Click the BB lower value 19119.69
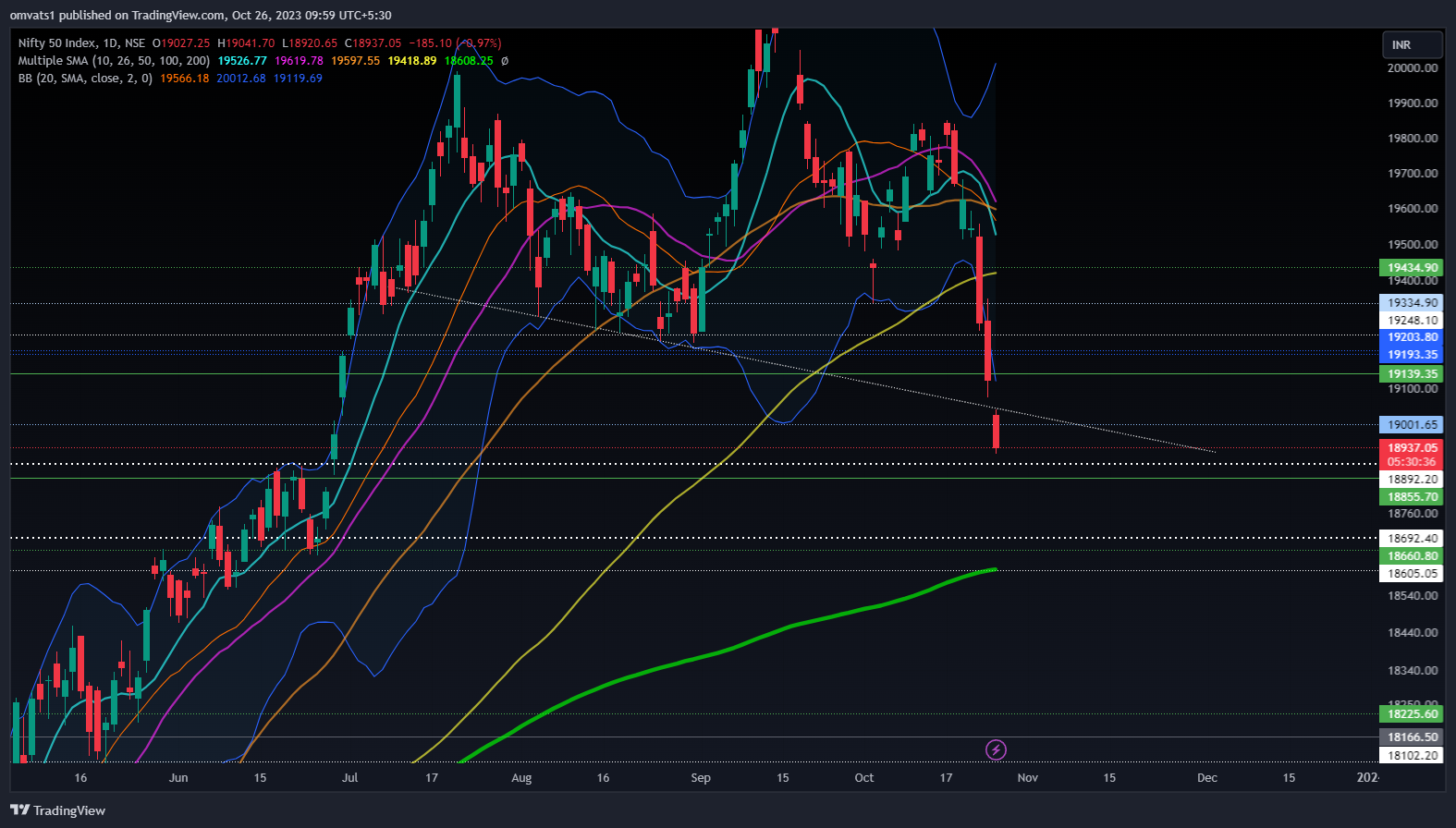Image resolution: width=1456 pixels, height=828 pixels. click(x=298, y=79)
